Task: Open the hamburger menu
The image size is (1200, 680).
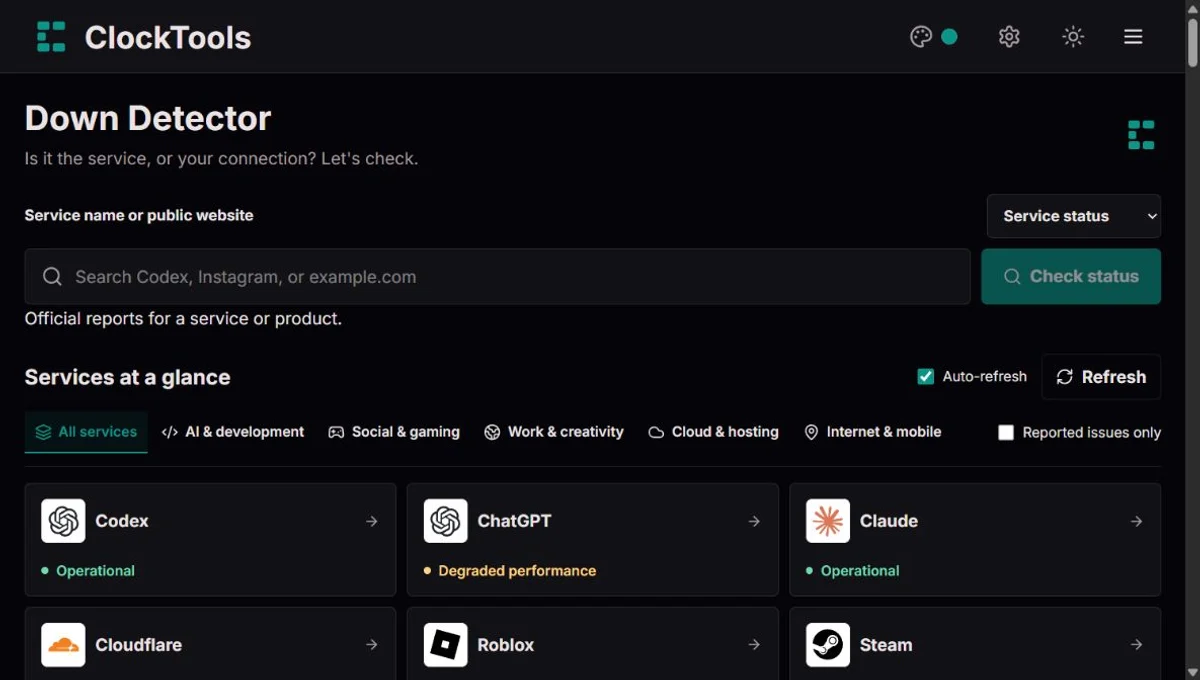Action: click(x=1133, y=37)
